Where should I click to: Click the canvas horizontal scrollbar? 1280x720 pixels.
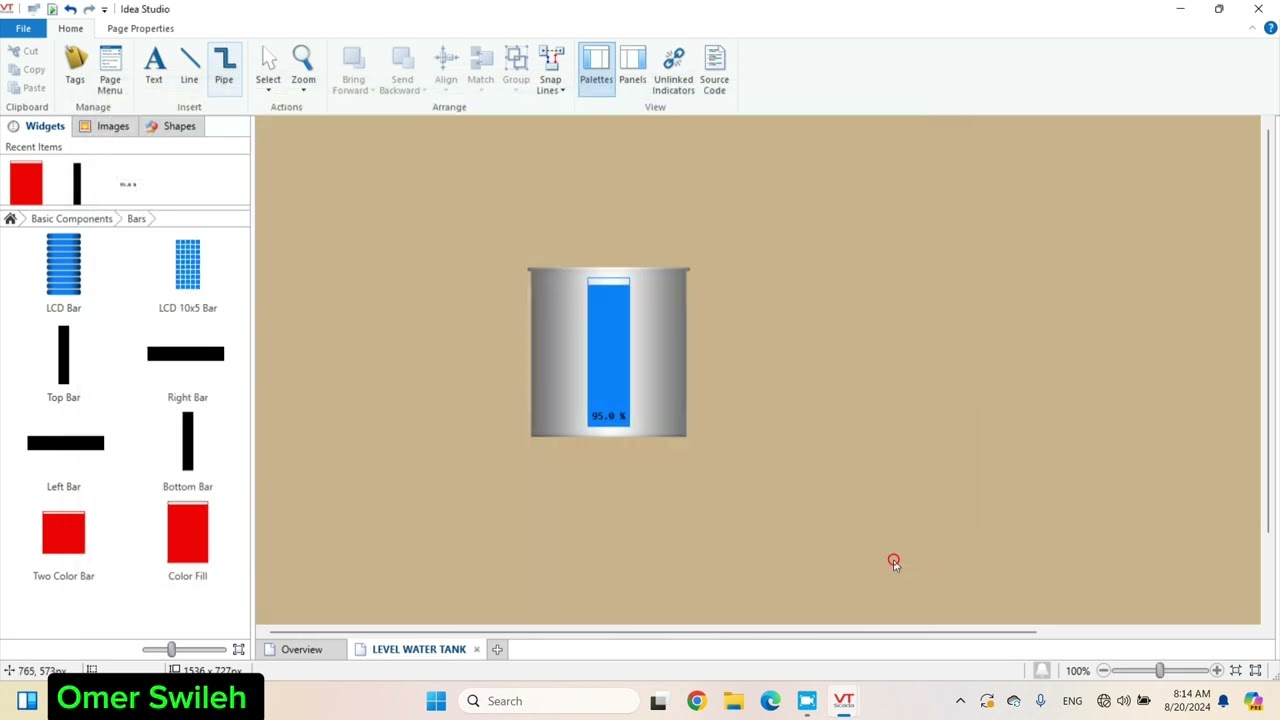pyautogui.click(x=652, y=632)
